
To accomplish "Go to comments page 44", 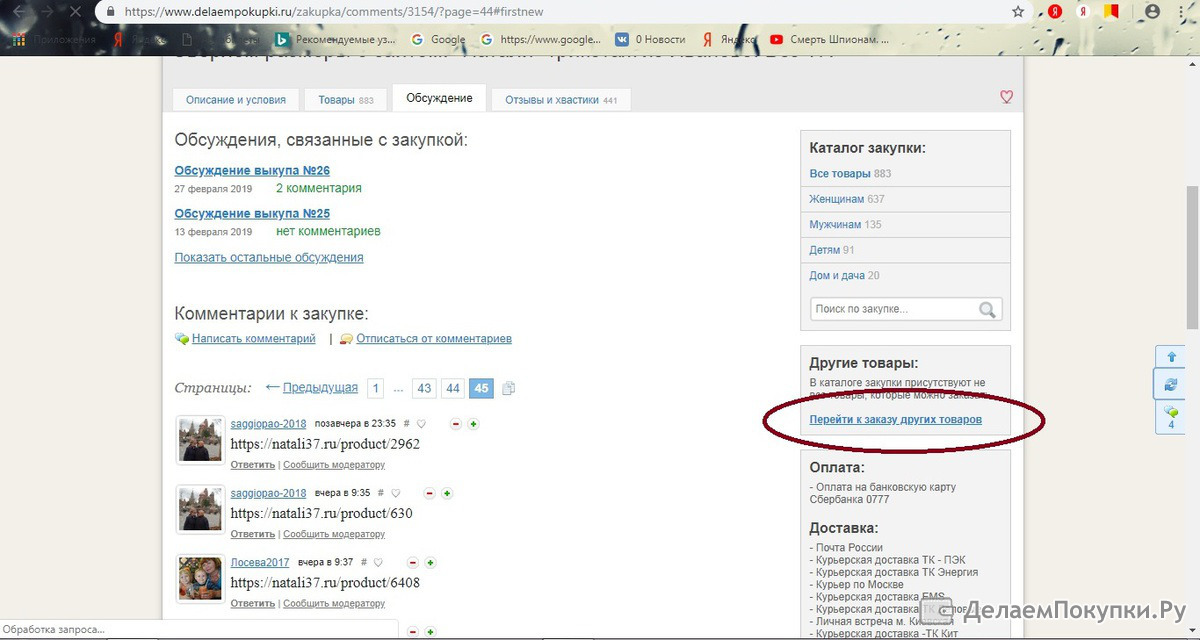I will pos(453,388).
